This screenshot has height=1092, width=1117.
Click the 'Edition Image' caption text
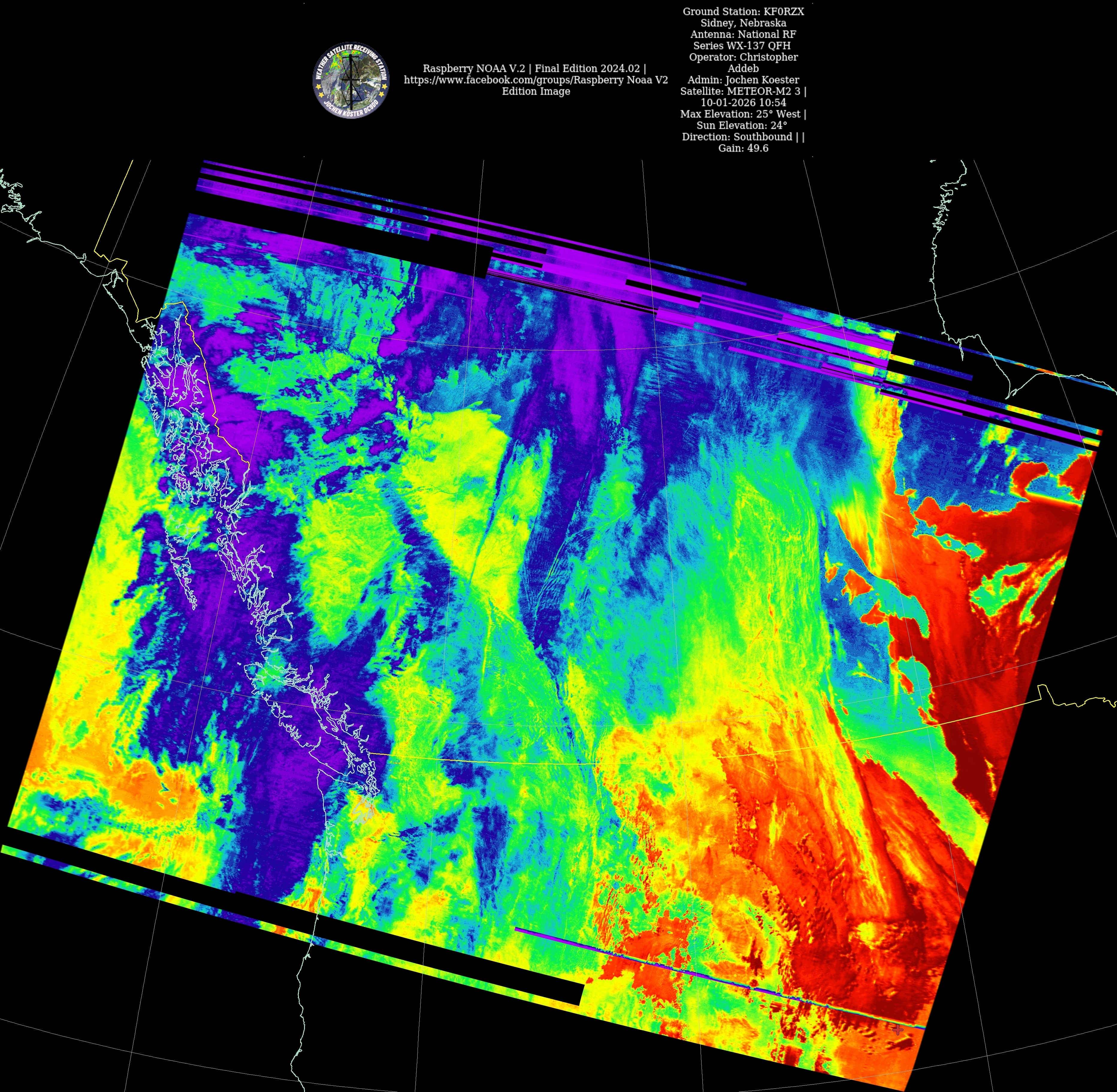click(x=536, y=92)
